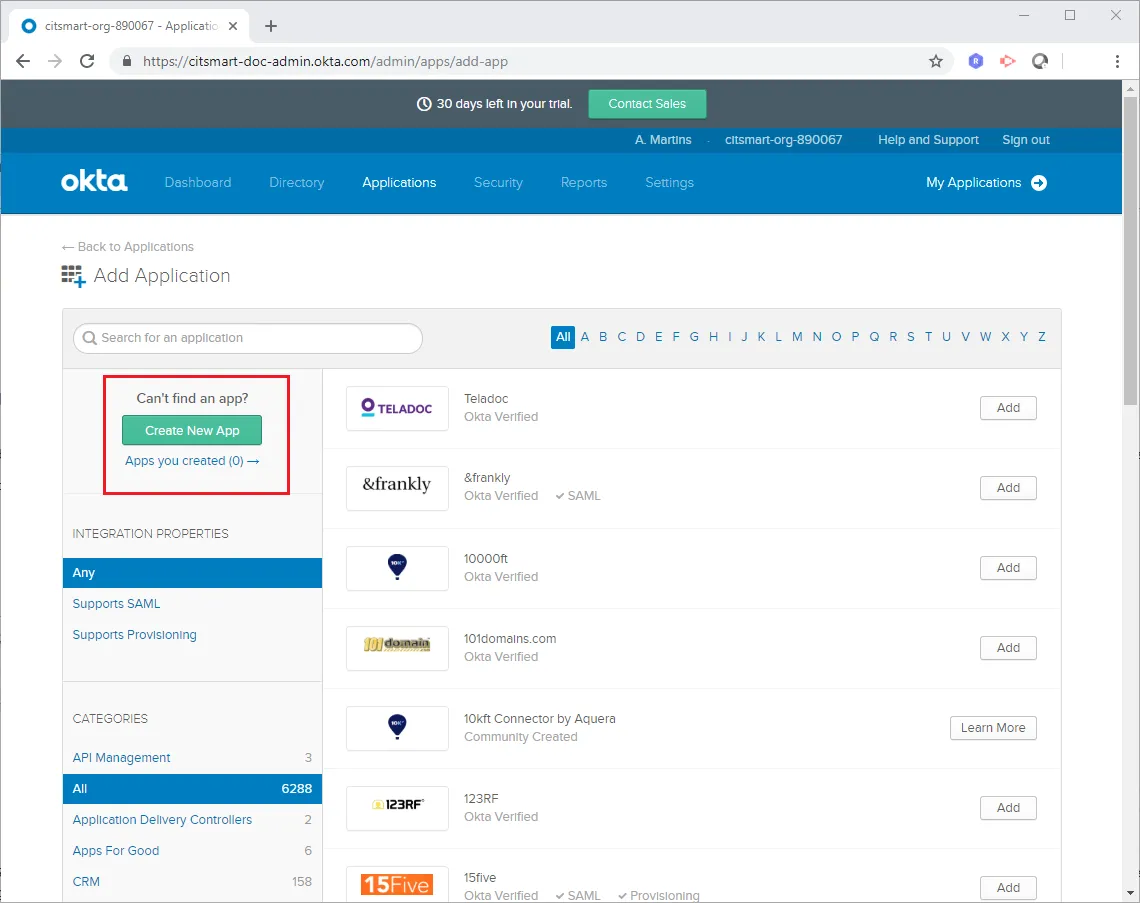Open My Applications link
1140x903 pixels.
[974, 182]
